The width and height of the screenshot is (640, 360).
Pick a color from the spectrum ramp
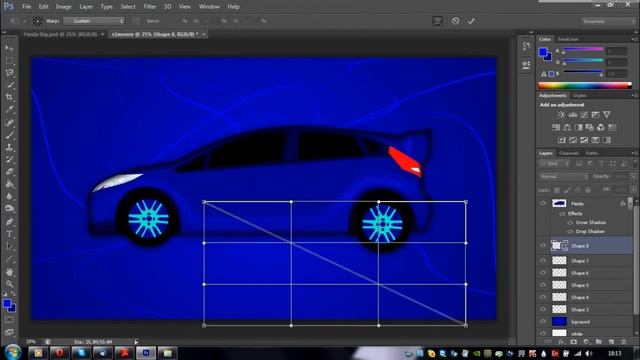tap(585, 85)
